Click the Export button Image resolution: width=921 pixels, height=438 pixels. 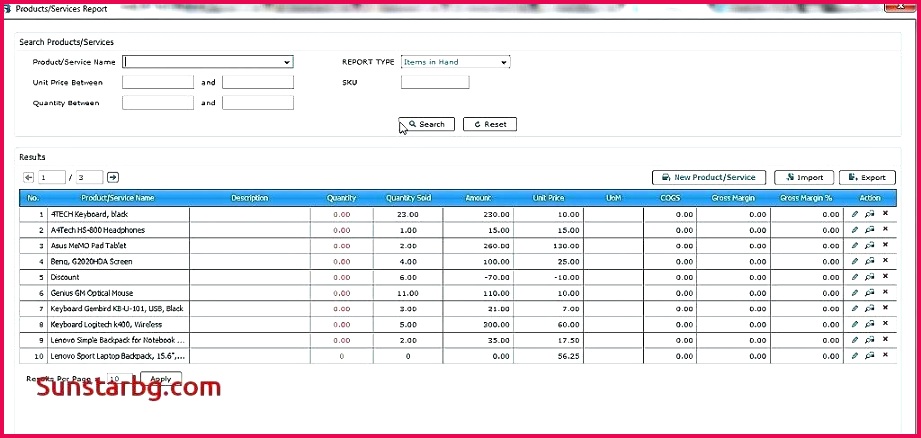pyautogui.click(x=867, y=177)
